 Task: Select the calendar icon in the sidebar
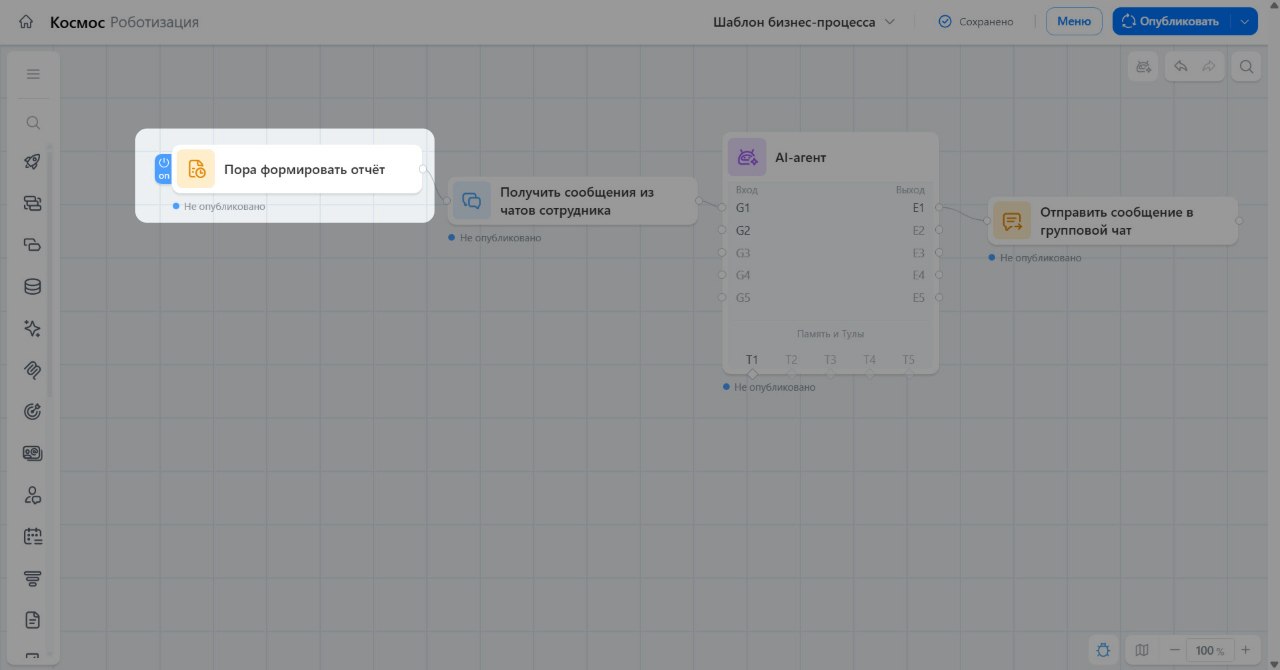click(33, 536)
